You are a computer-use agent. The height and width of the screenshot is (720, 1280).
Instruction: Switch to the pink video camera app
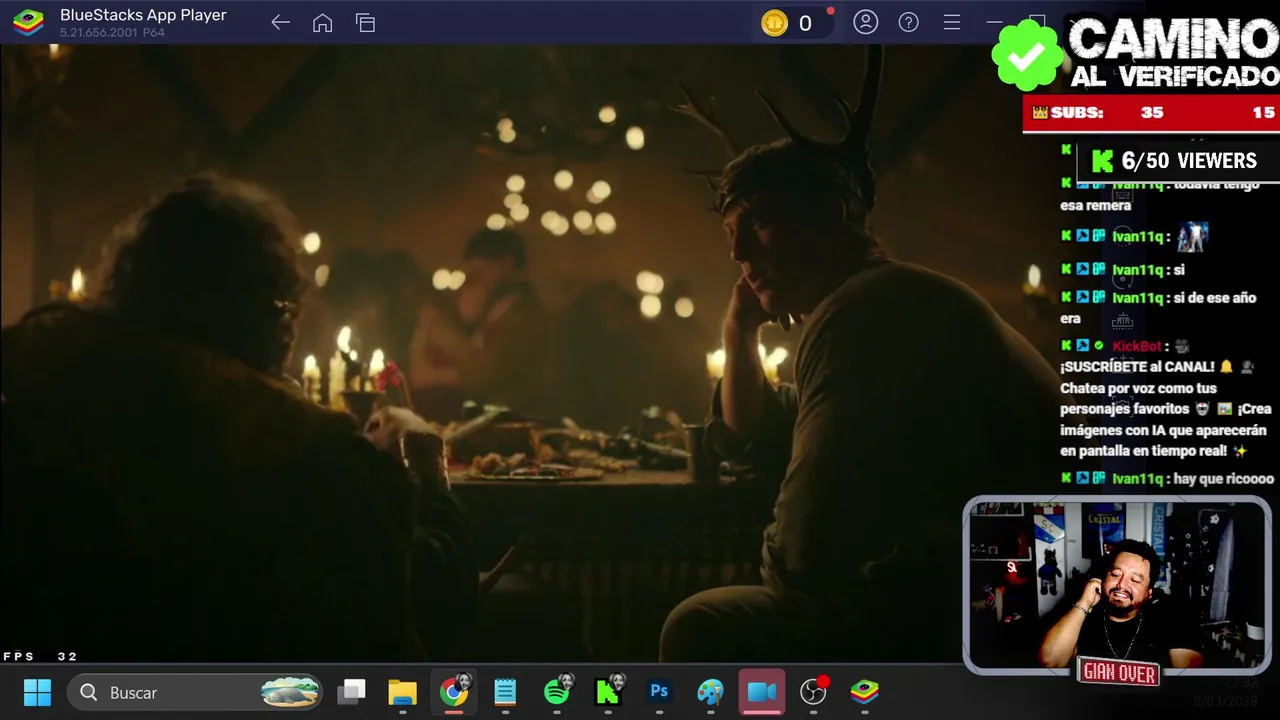[762, 692]
